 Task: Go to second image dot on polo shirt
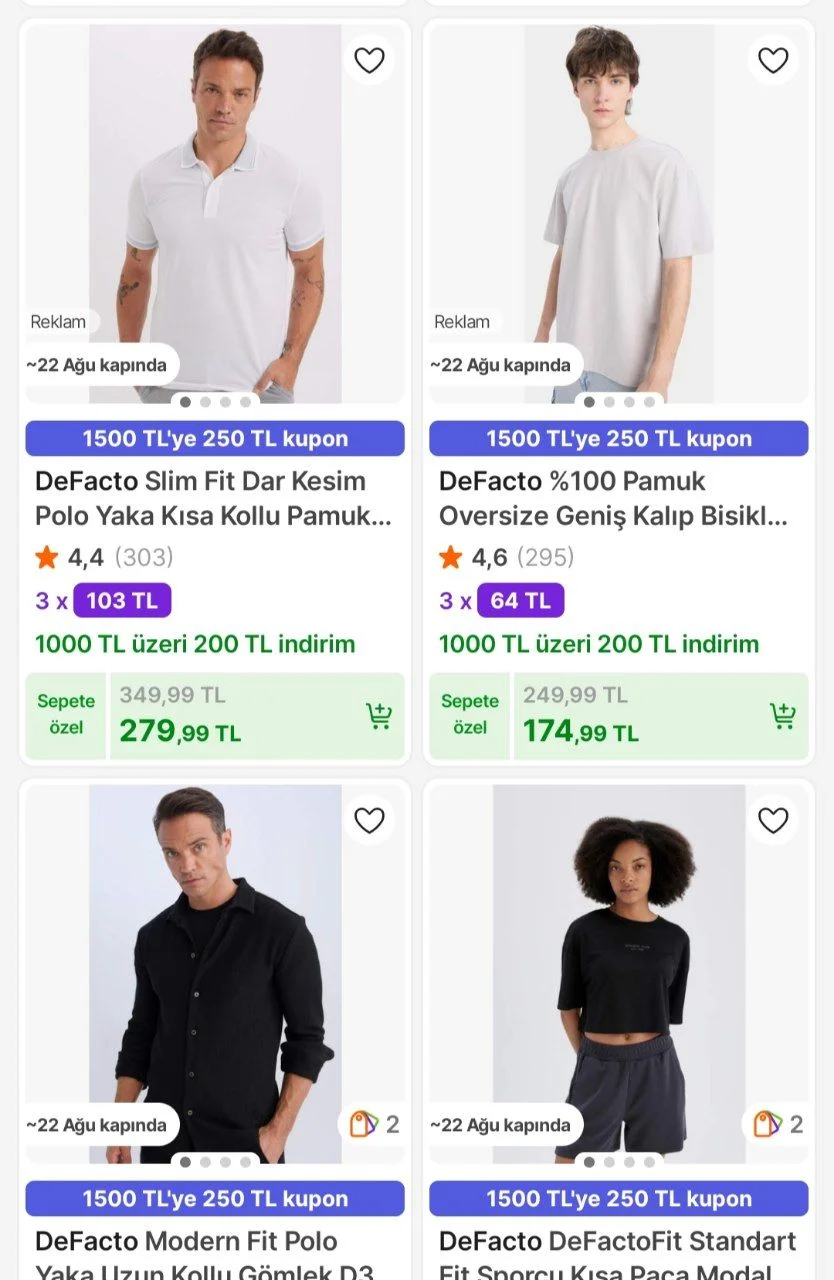pos(205,402)
